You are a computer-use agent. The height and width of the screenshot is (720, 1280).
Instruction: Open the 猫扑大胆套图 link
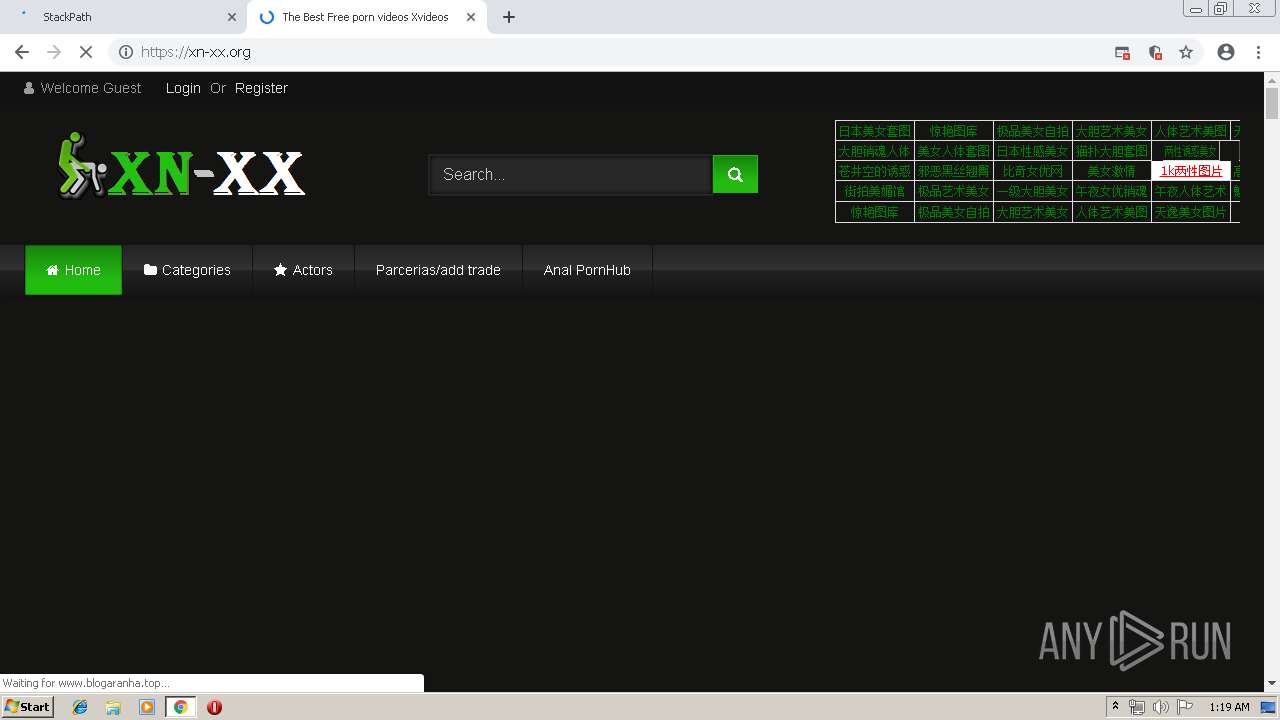coord(1112,151)
